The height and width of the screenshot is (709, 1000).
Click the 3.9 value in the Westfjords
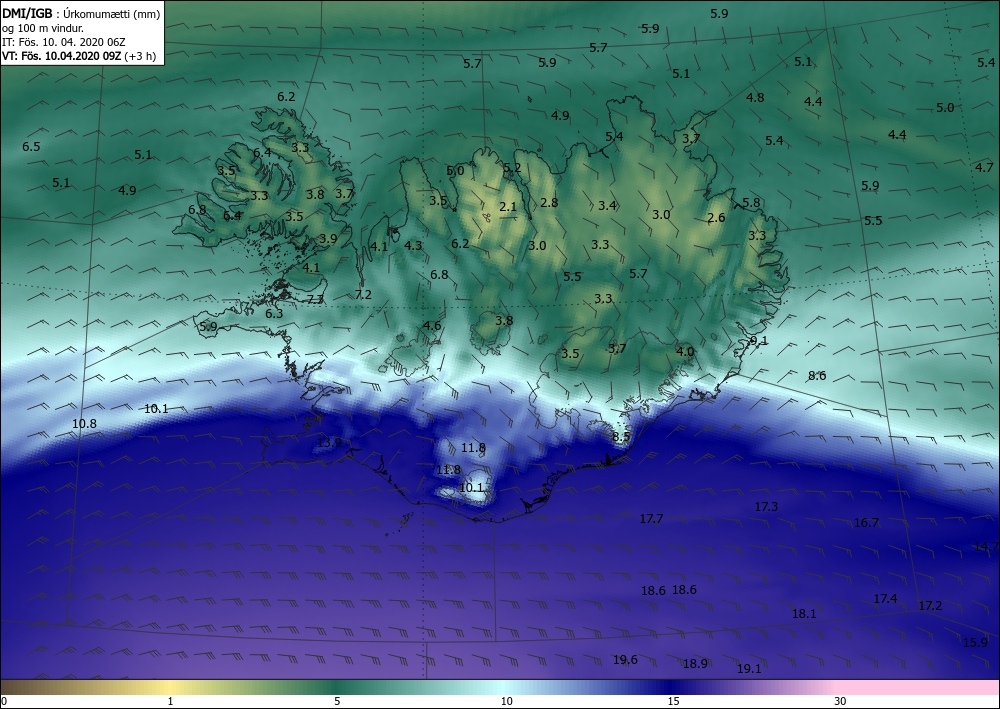[x=328, y=238]
